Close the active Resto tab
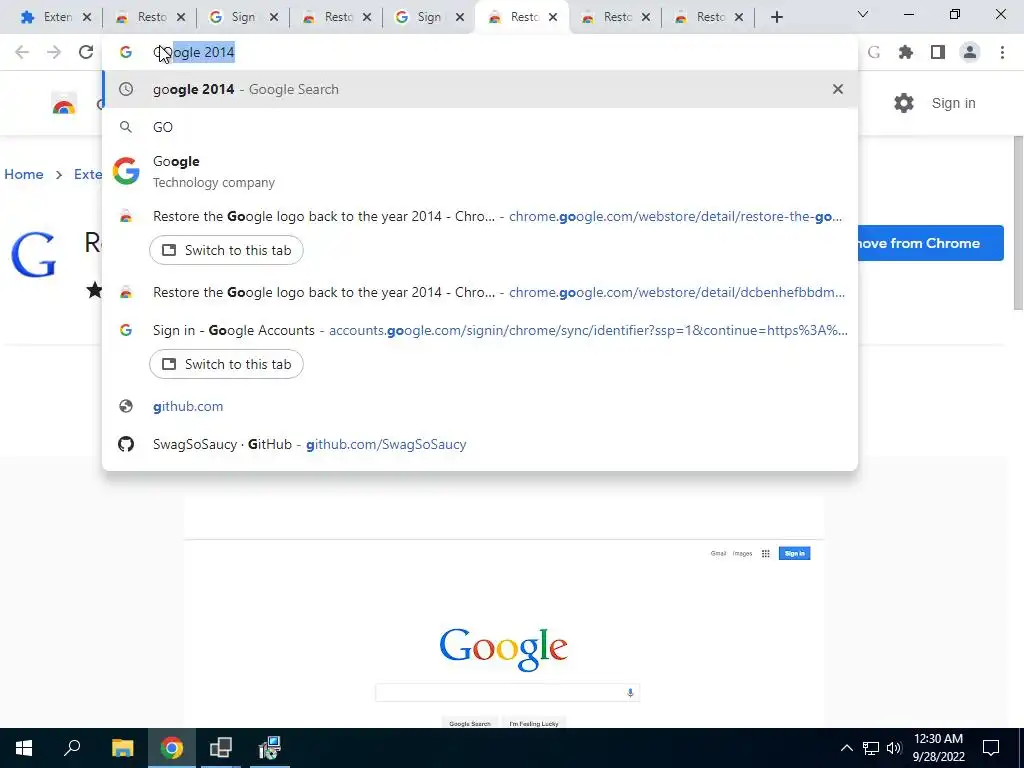 [x=553, y=17]
